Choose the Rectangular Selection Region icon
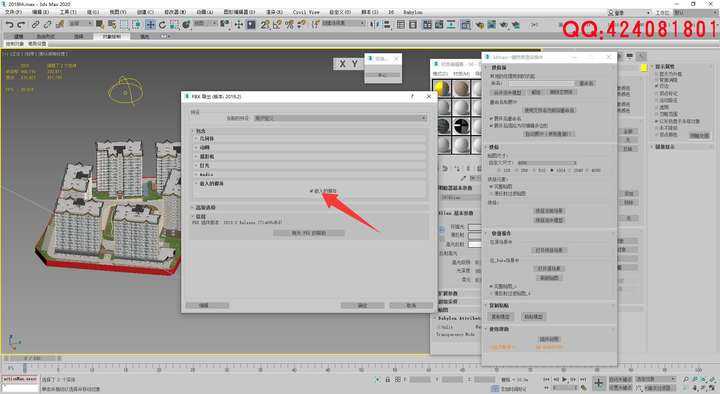720x394 pixels. 124,25
